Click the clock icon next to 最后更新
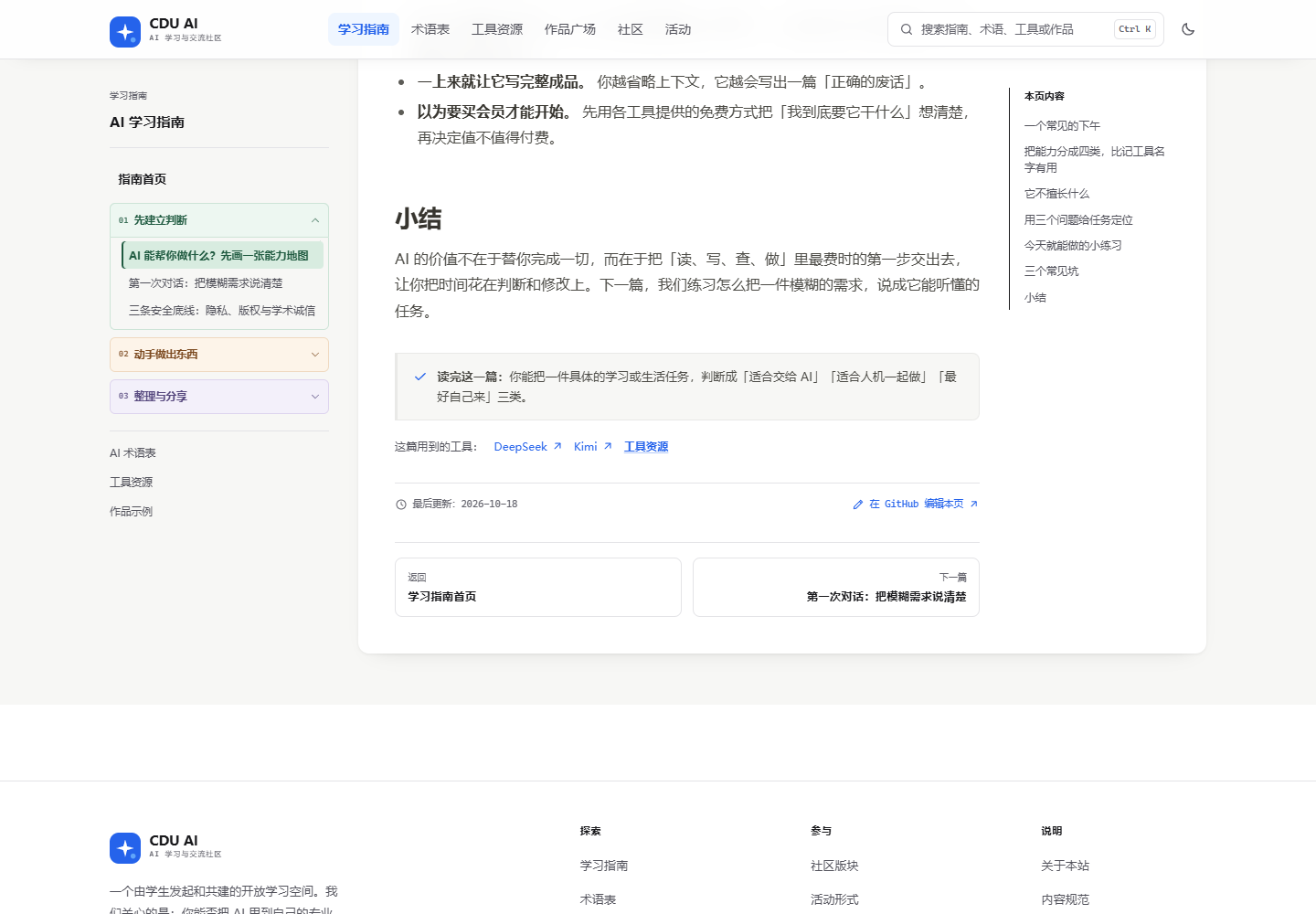Screen dimensions: 1316x914 point(401,505)
